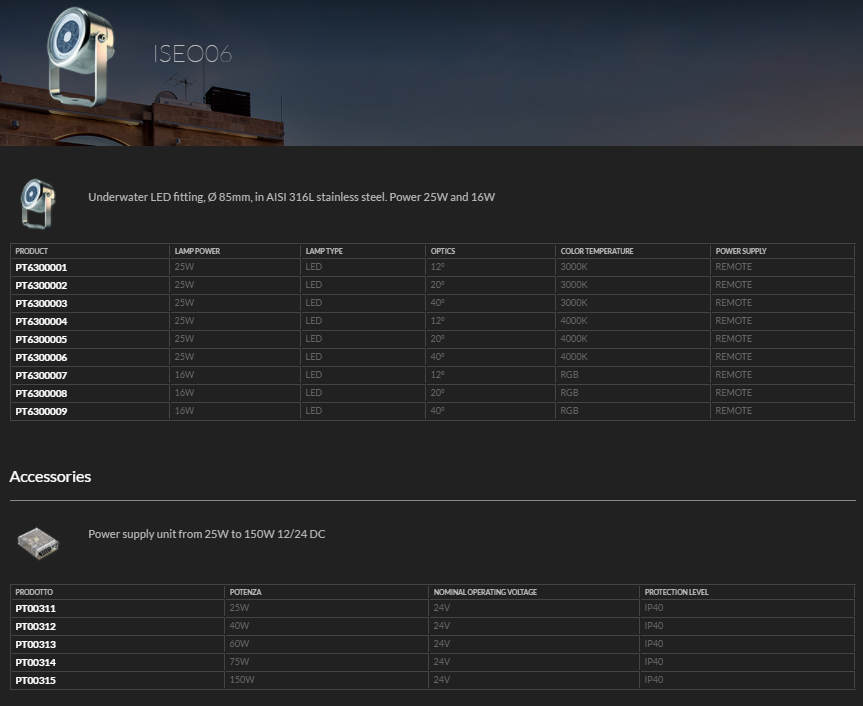Click the small underwater LED fitting thumbnail
The image size is (863, 706).
38,203
